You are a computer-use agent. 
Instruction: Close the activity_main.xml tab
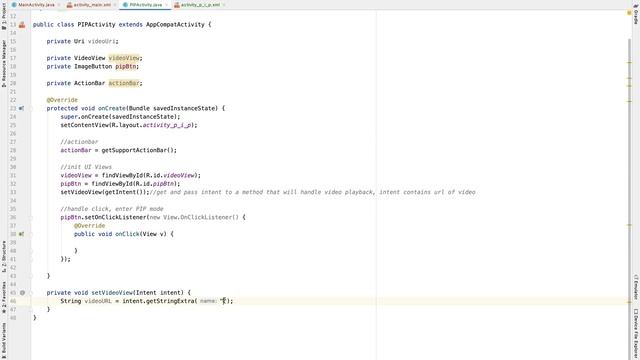115,5
